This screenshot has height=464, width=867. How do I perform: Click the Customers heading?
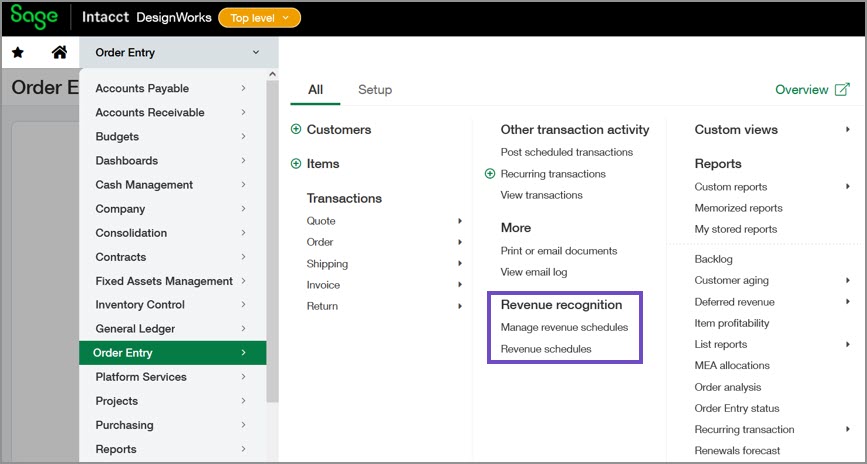click(339, 129)
